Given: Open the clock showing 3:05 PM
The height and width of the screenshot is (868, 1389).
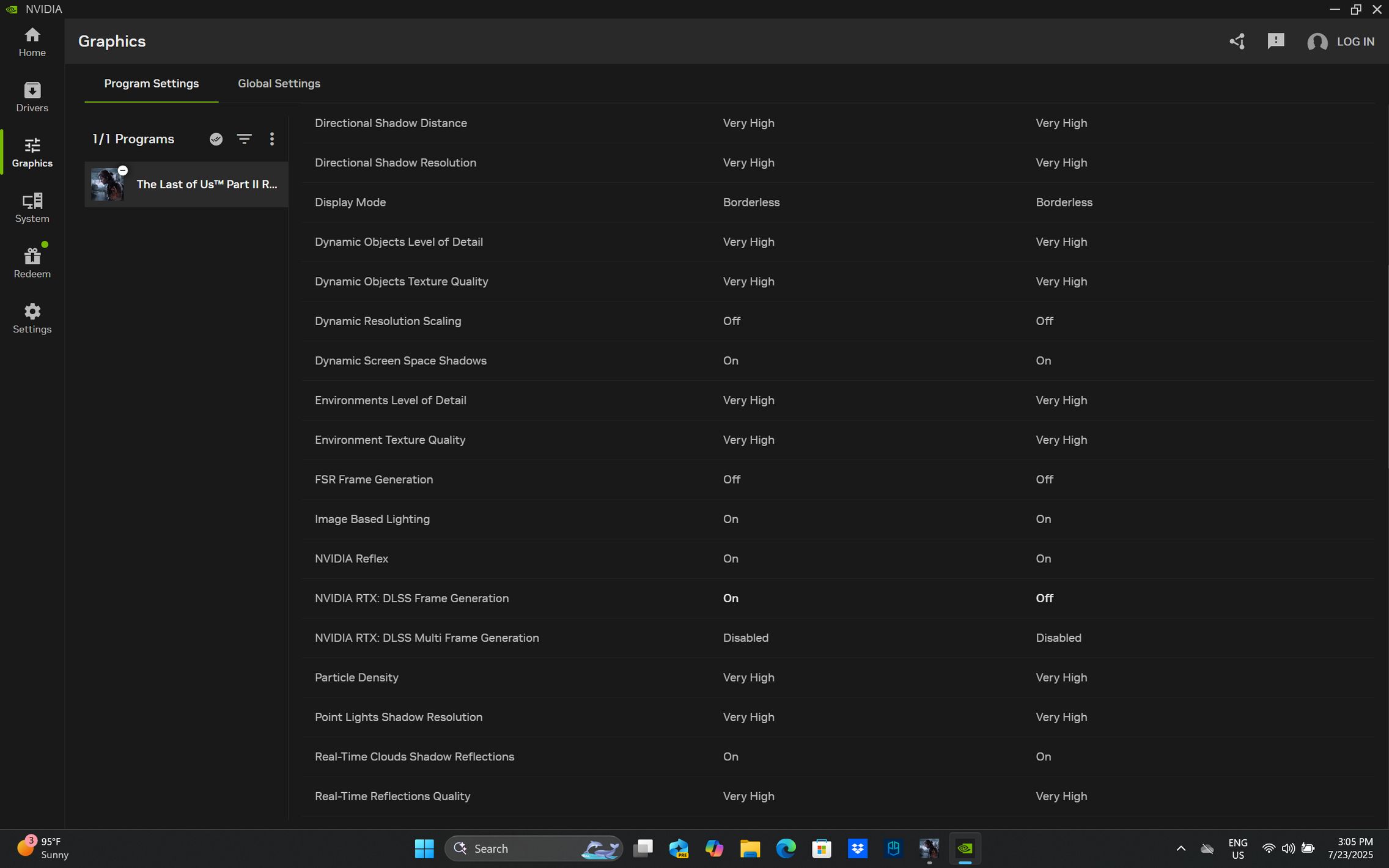Looking at the screenshot, I should (1350, 848).
